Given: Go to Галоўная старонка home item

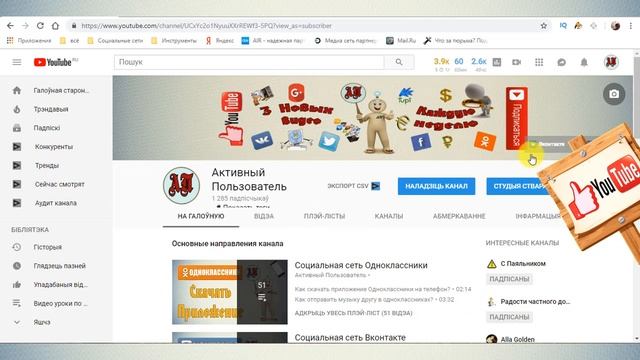Looking at the screenshot, I should (x=56, y=91).
